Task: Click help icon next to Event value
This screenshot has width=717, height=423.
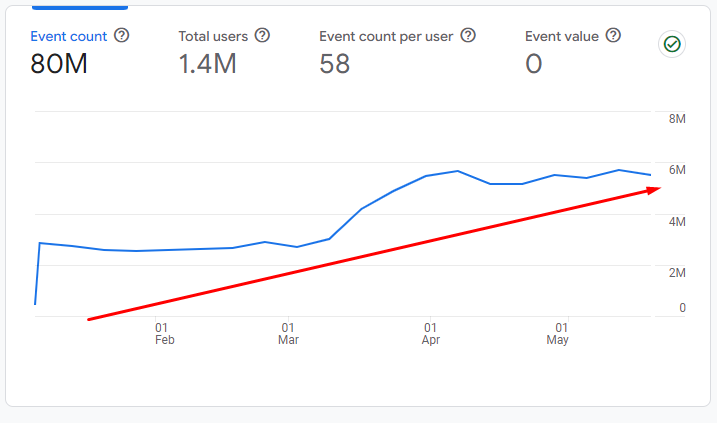Action: (x=613, y=36)
